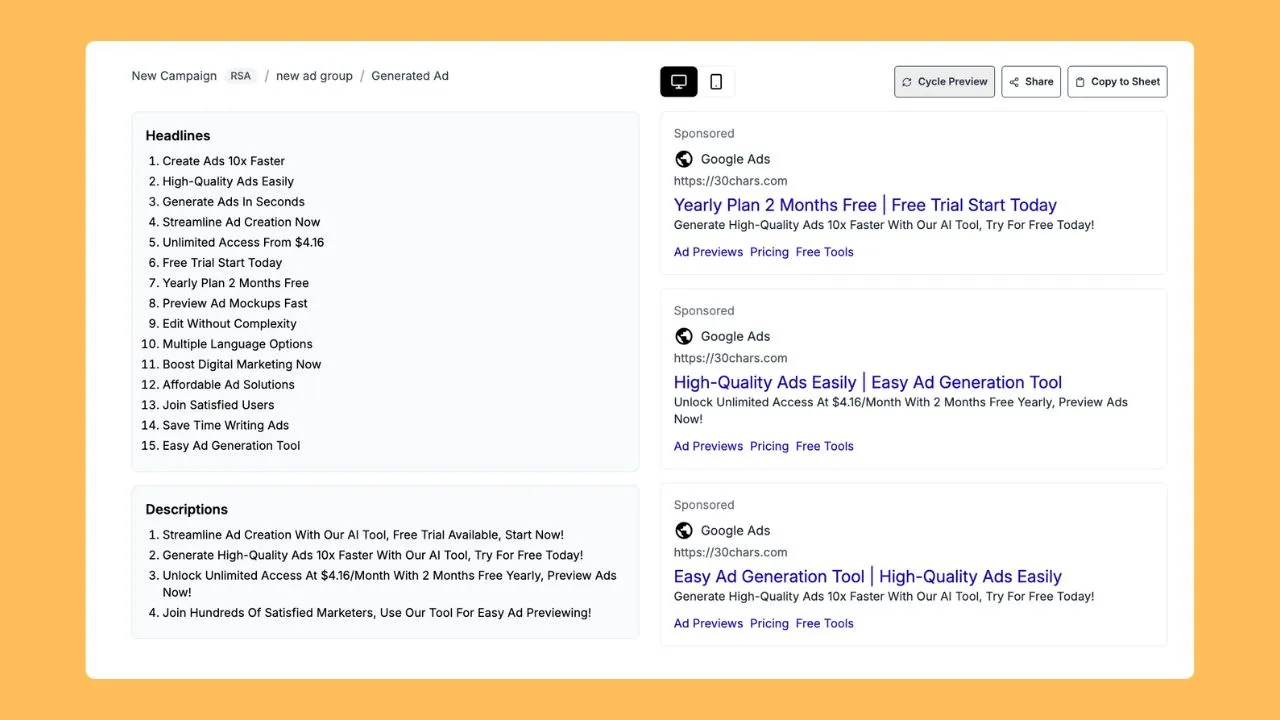
Task: Select description 1 Streamline Ad Creation
Action: (x=363, y=535)
